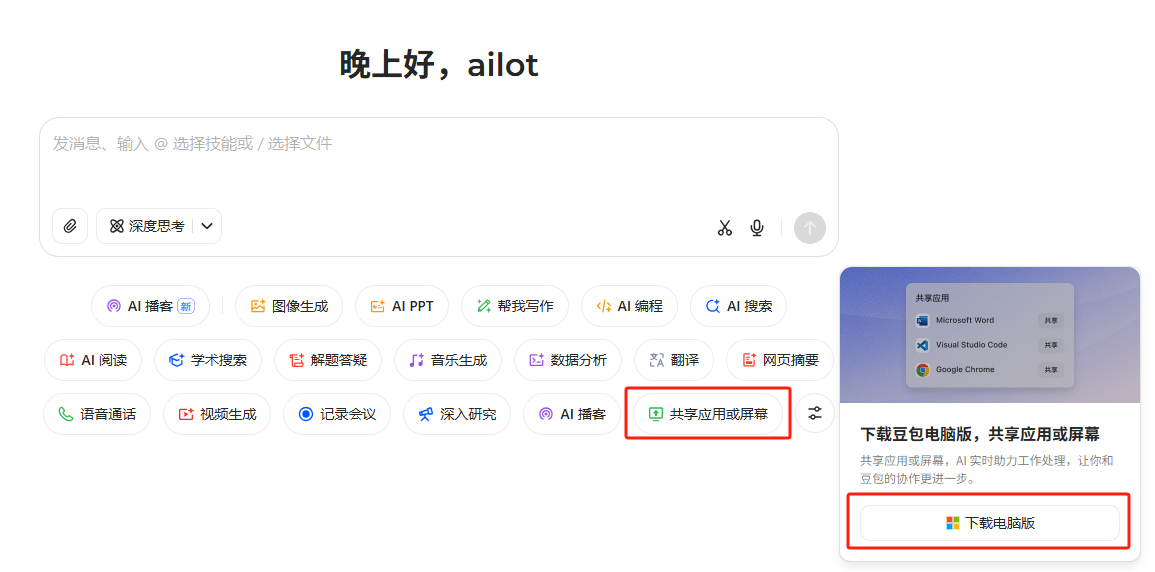Viewport: 1155px width, 572px height.
Task: Select the 图像生成 image generation skill
Action: pyautogui.click(x=289, y=306)
